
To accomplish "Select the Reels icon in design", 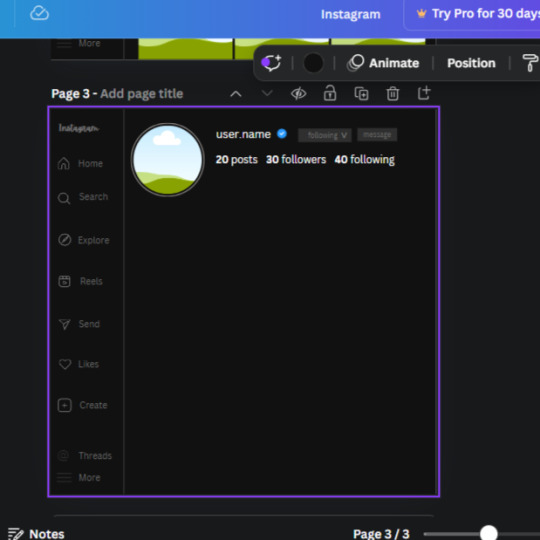I will point(64,281).
